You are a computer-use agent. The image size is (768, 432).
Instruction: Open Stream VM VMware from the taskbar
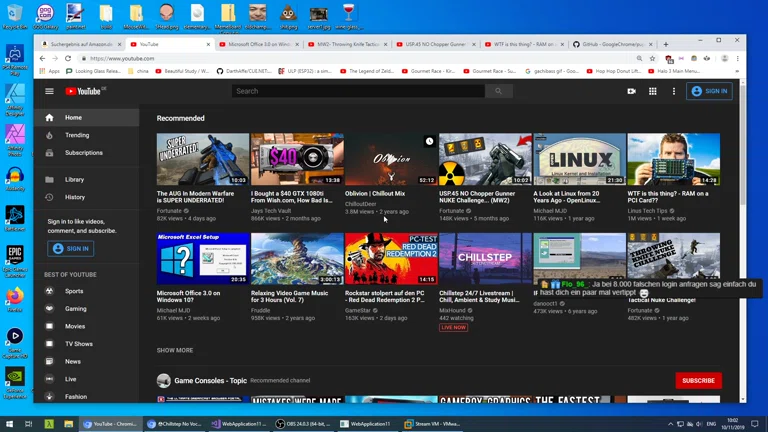pyautogui.click(x=431, y=424)
